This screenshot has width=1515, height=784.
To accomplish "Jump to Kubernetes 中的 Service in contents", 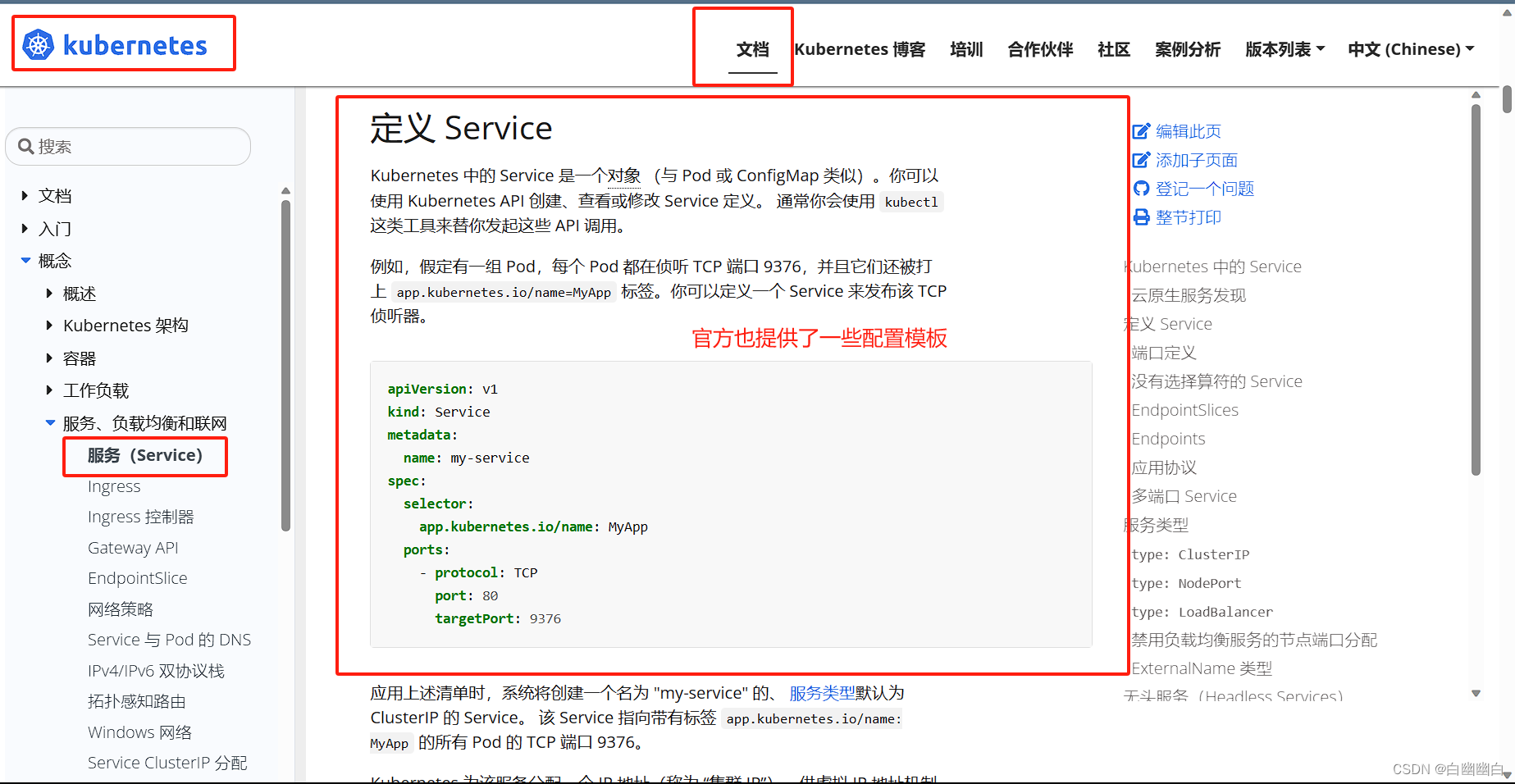I will click(1213, 267).
